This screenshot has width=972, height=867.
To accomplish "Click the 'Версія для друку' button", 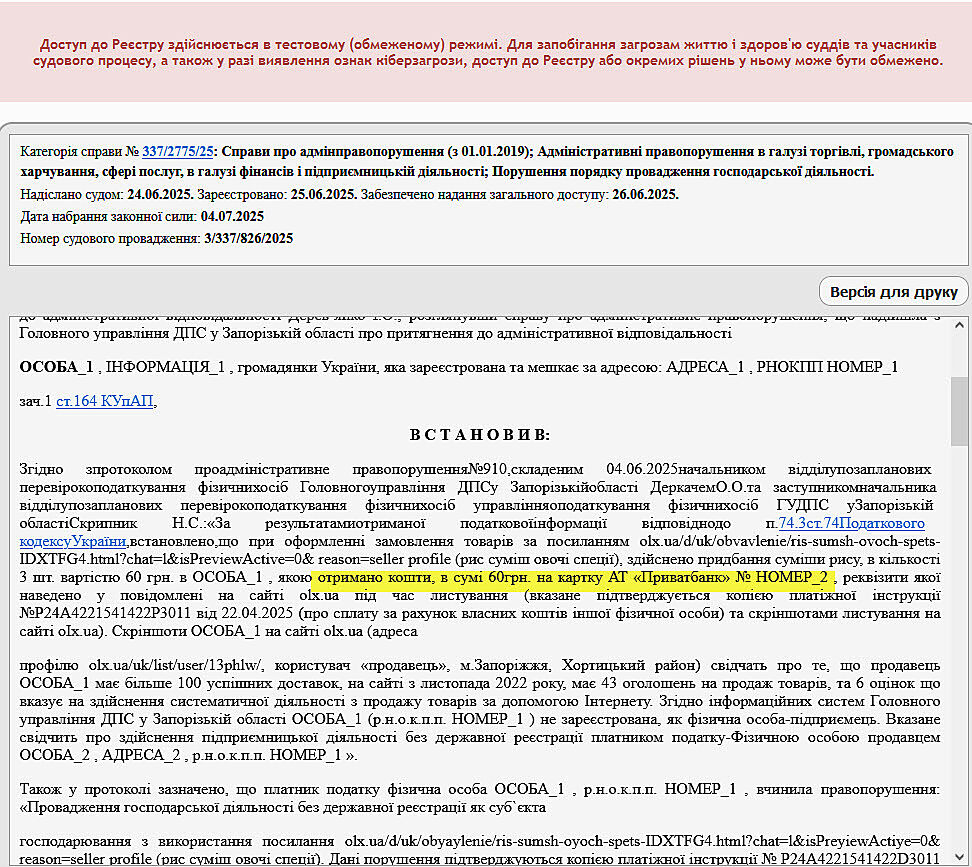I will (894, 292).
